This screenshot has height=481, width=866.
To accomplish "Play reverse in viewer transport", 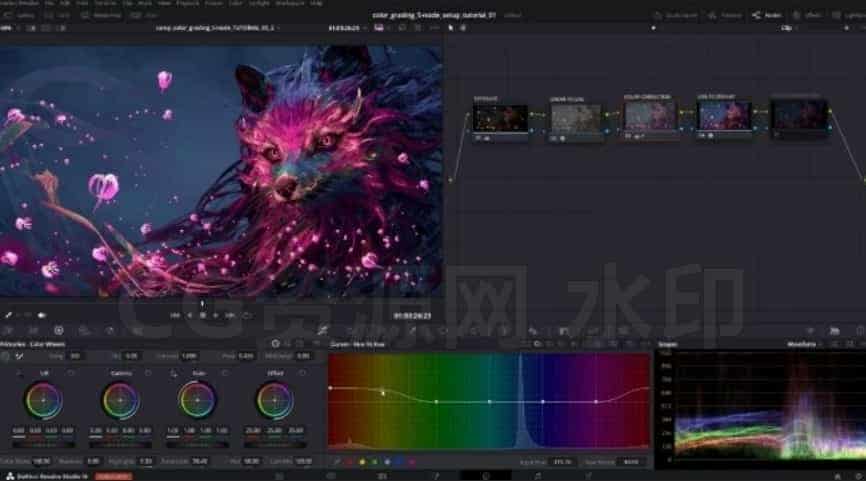I will point(189,315).
